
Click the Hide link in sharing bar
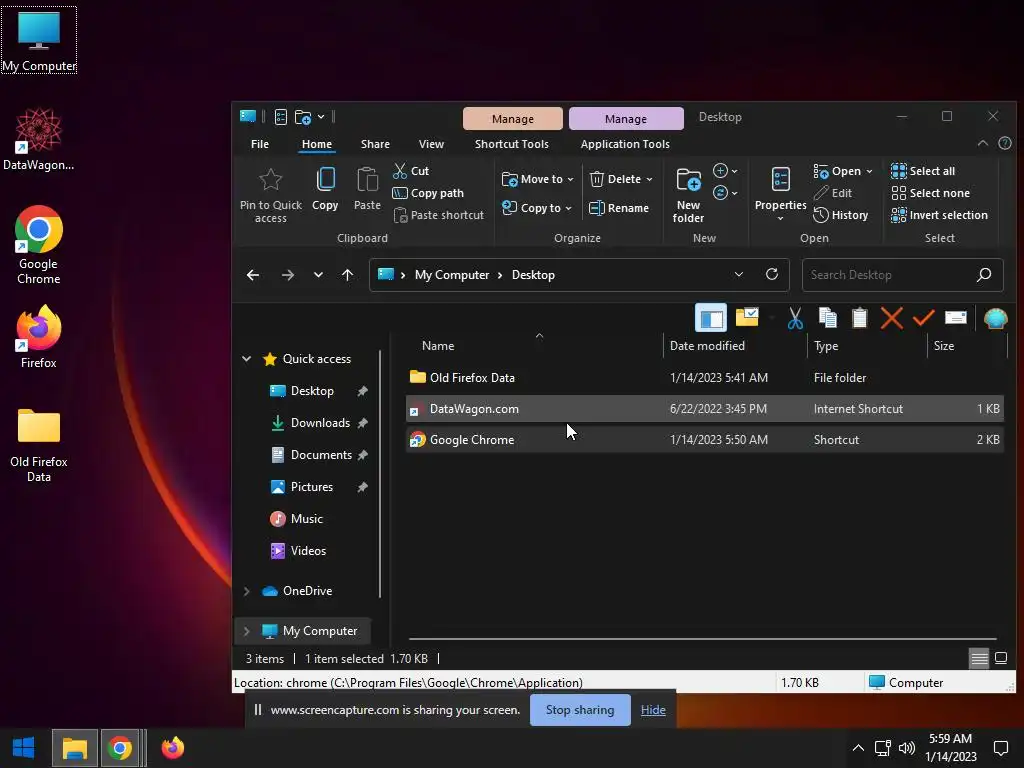(x=653, y=710)
